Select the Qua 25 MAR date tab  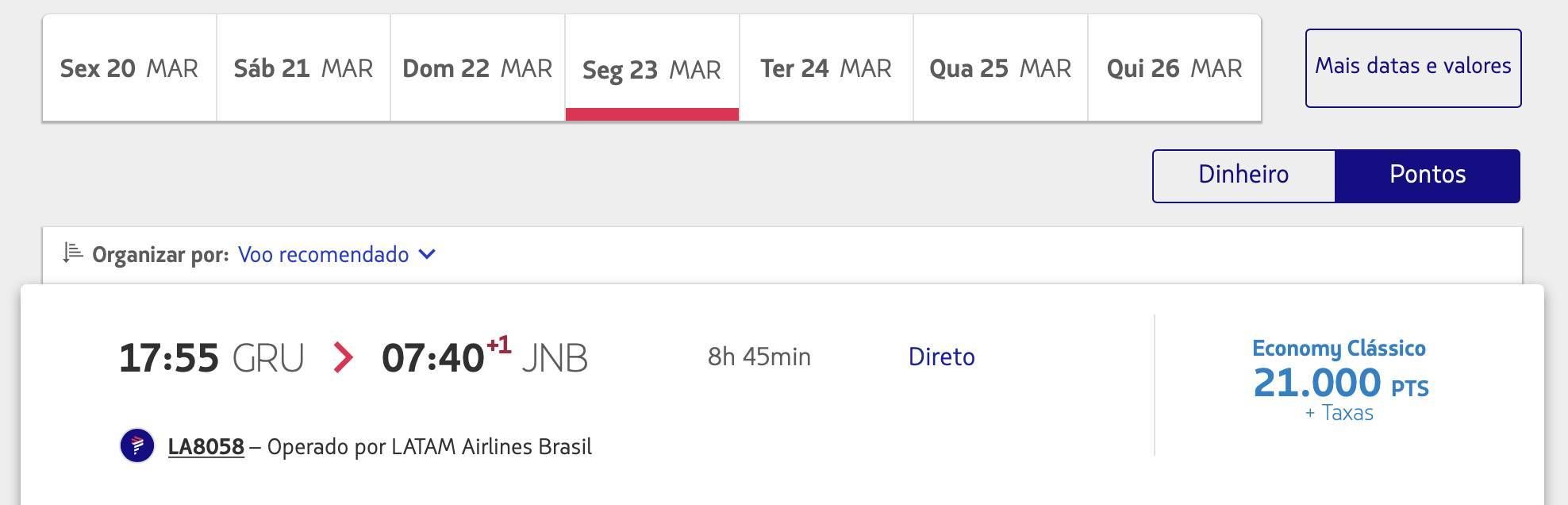(1001, 68)
